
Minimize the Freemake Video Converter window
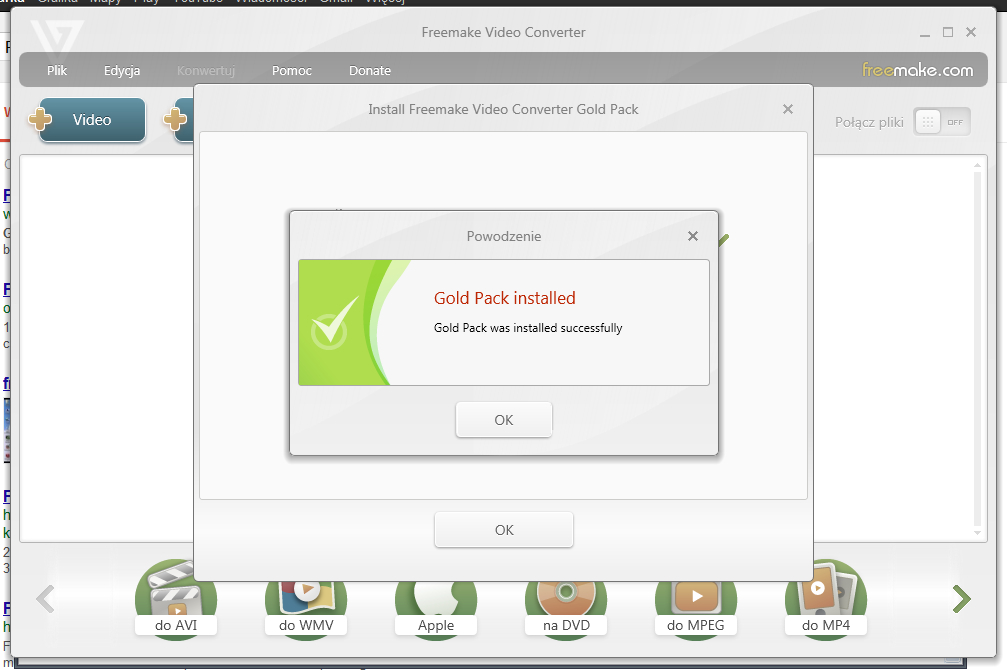[x=925, y=33]
